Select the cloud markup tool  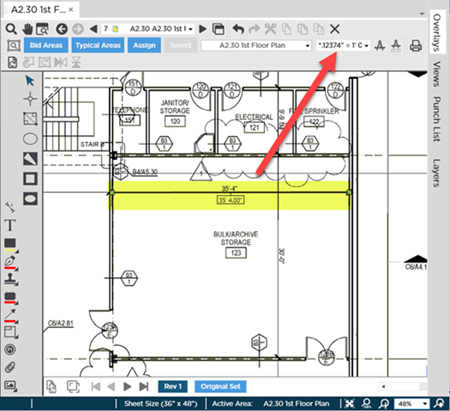(10, 297)
